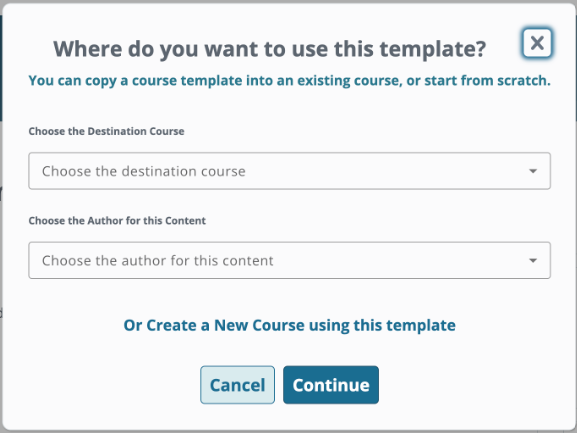This screenshot has width=577, height=433.
Task: Click the 'Choose the Author for this Content' label
Action: (117, 221)
